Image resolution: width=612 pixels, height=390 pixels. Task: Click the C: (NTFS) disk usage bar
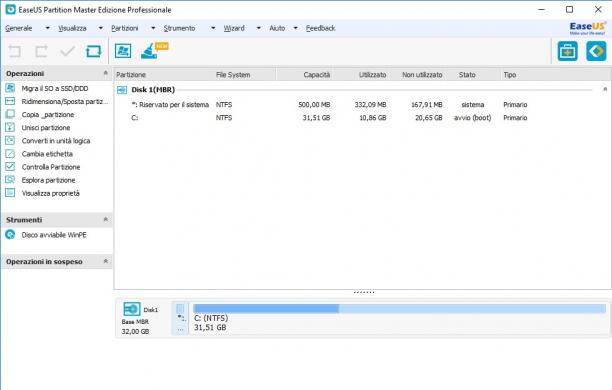coord(399,309)
